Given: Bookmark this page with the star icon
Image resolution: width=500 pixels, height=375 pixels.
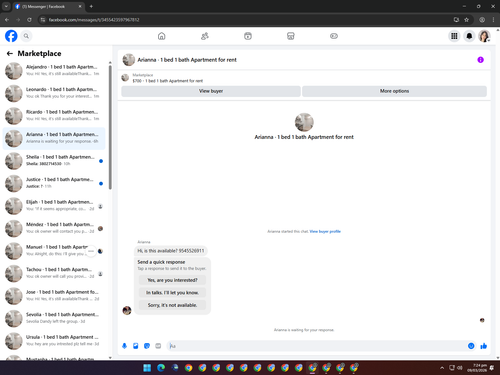Looking at the screenshot, I should [466, 20].
